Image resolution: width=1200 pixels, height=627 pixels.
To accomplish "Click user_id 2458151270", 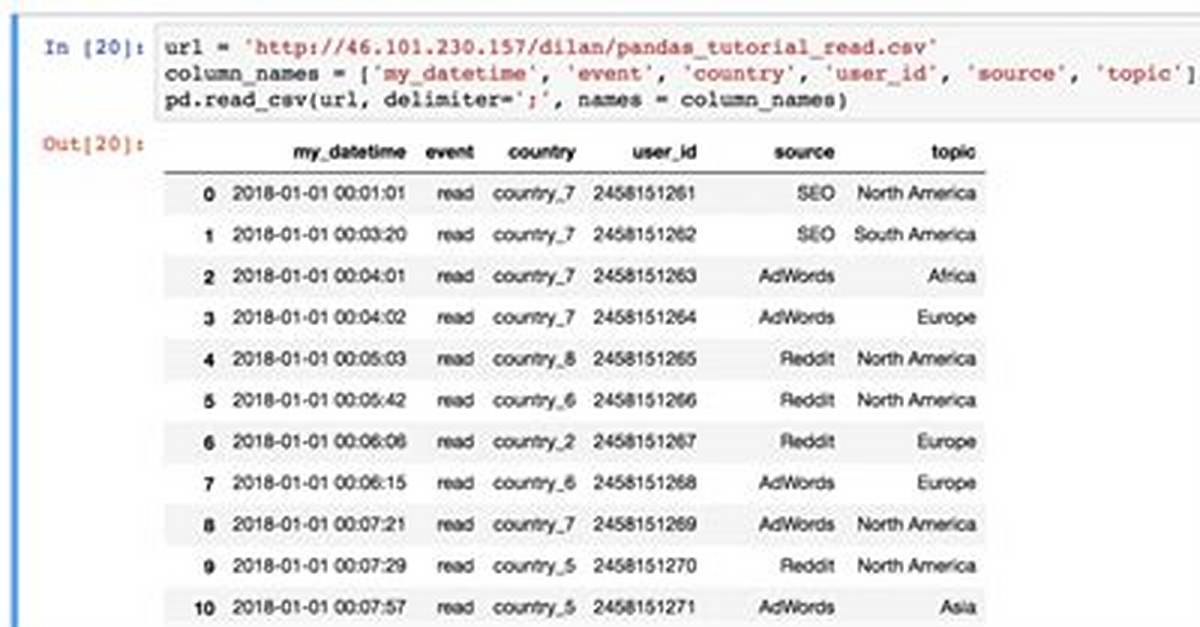I will point(645,566).
